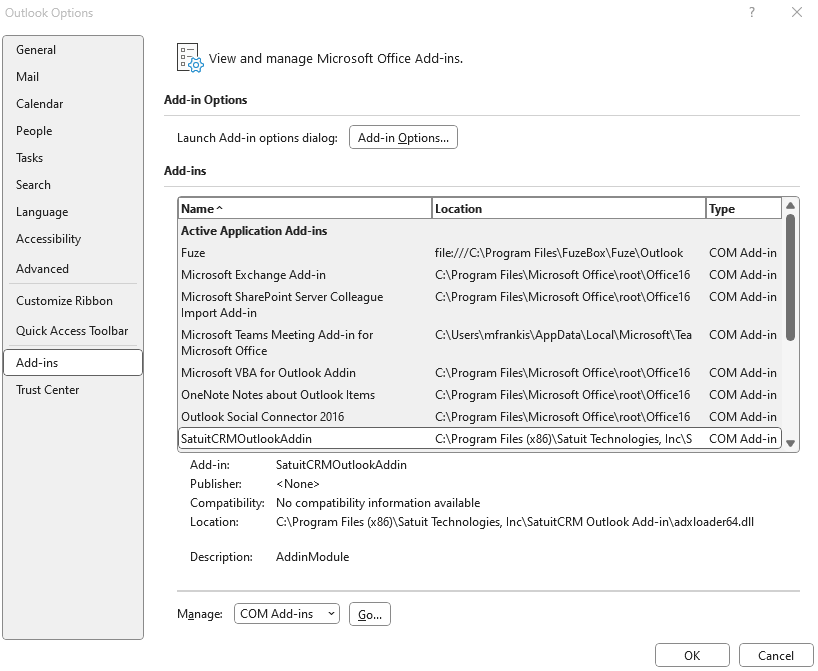Open the Help question mark button
Screen dimensions: 818x671
[x=752, y=13]
